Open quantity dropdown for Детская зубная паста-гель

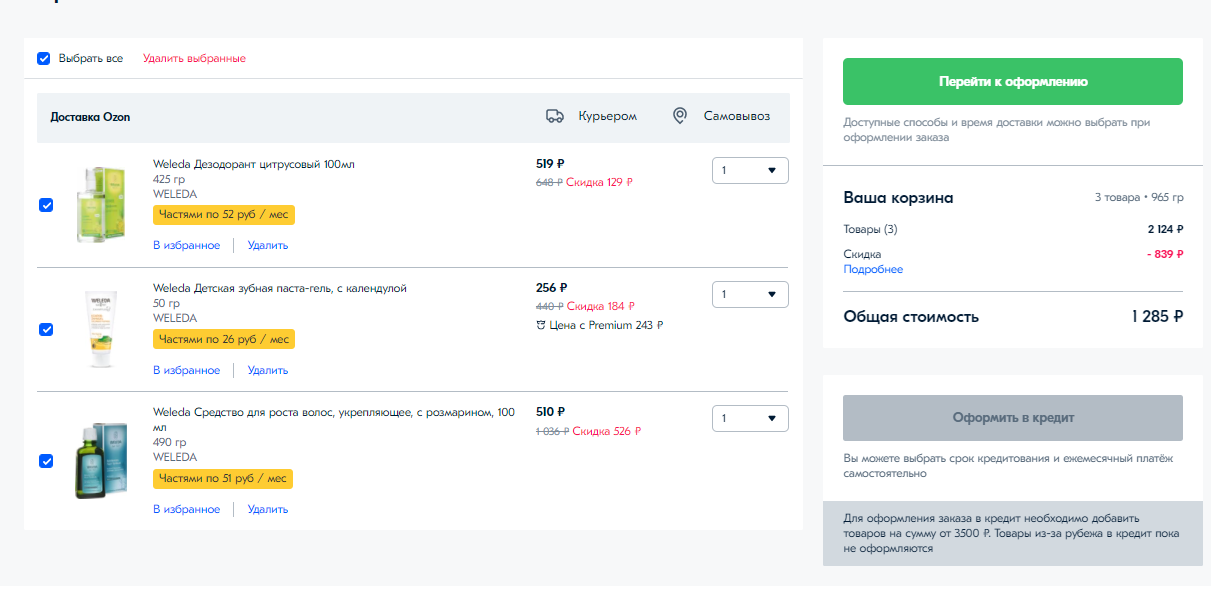click(x=750, y=294)
